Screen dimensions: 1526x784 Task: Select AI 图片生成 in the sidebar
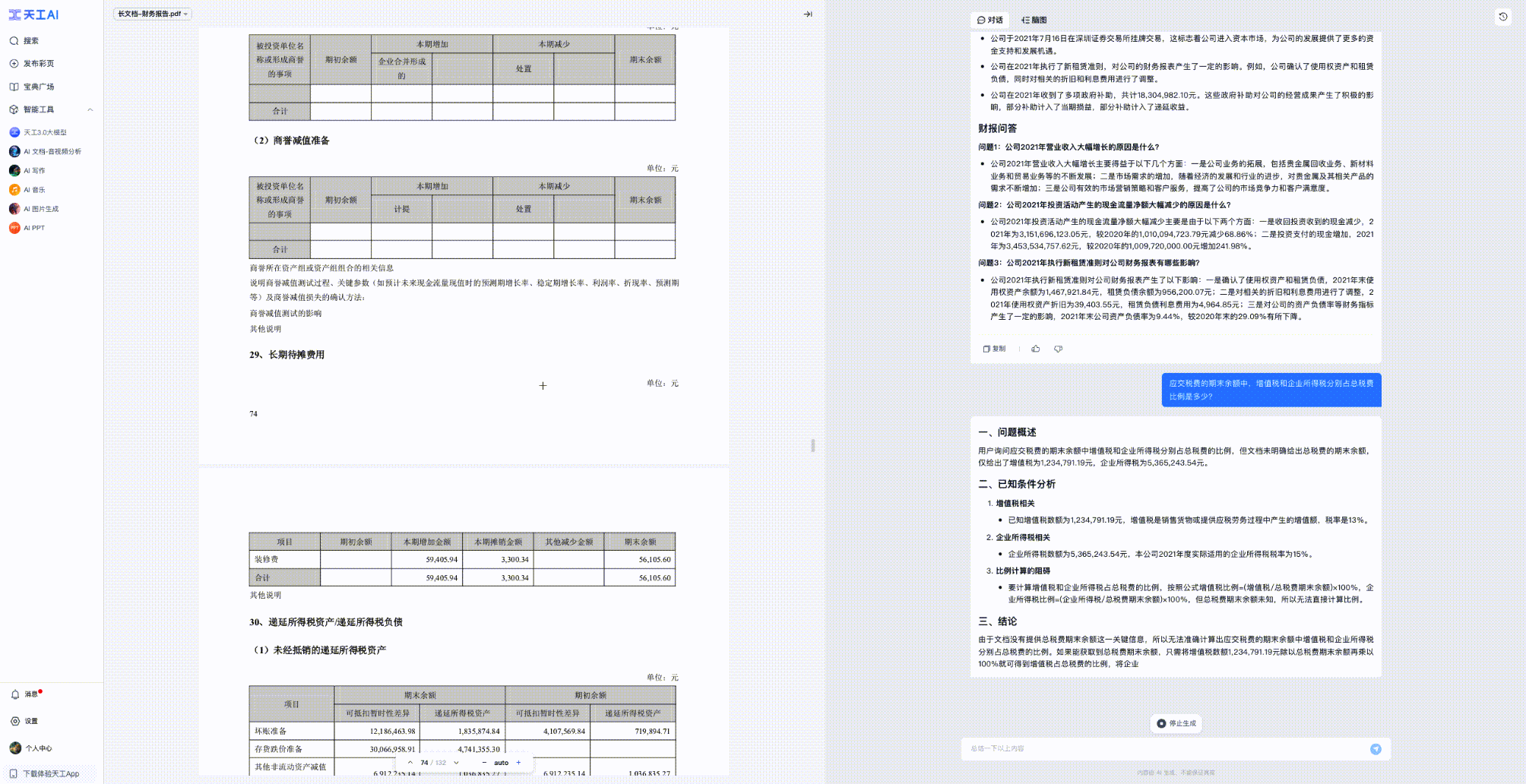pos(40,208)
